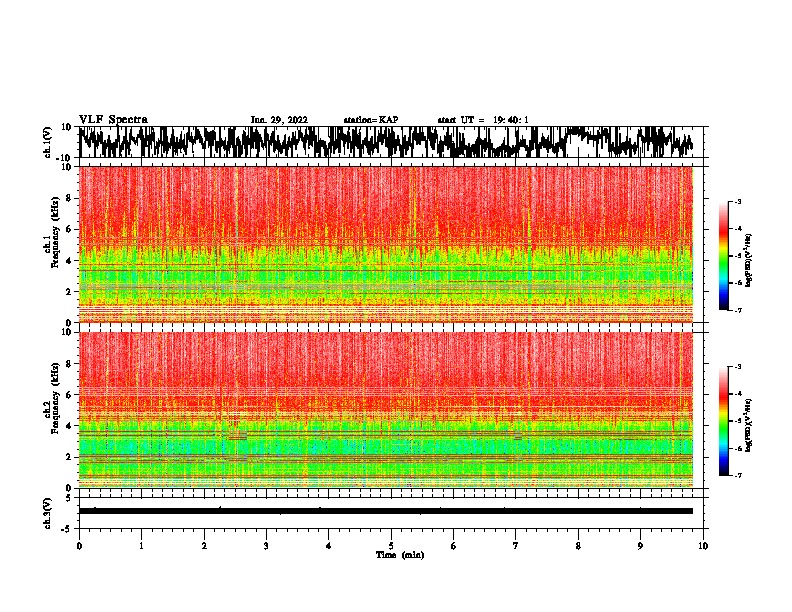Click the ch.2 colorbar PSD unit label
The height and width of the screenshot is (612, 792).
coord(749,426)
